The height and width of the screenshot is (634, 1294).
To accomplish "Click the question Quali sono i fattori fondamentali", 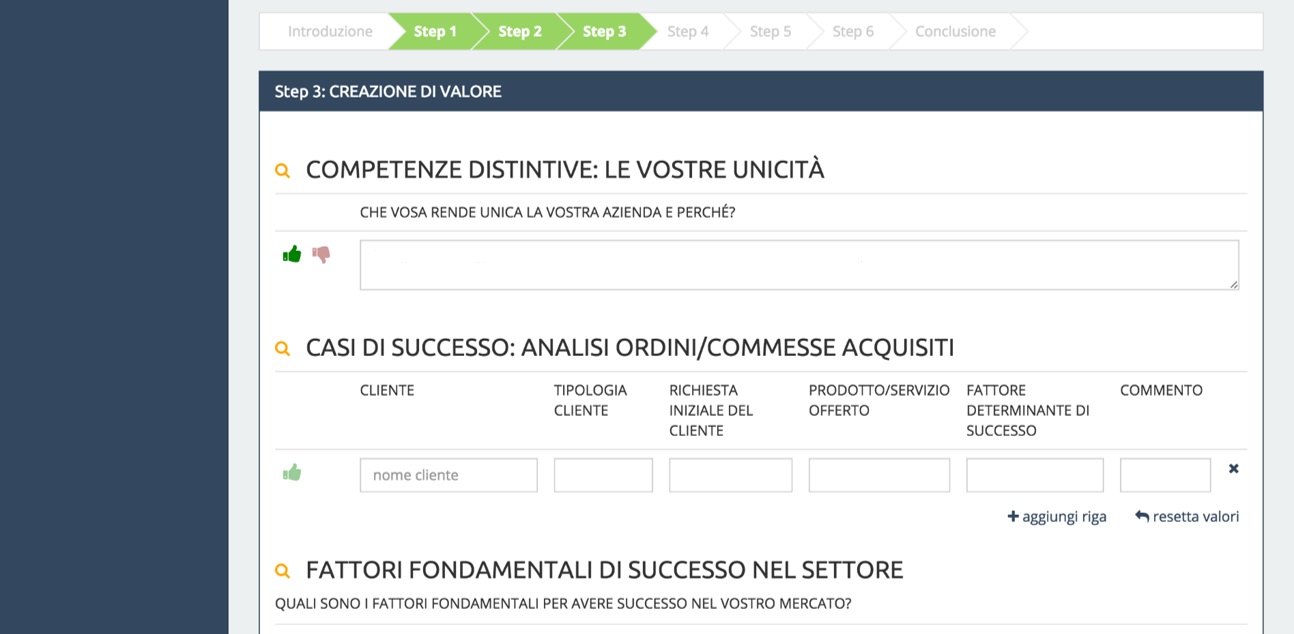I will (x=563, y=604).
